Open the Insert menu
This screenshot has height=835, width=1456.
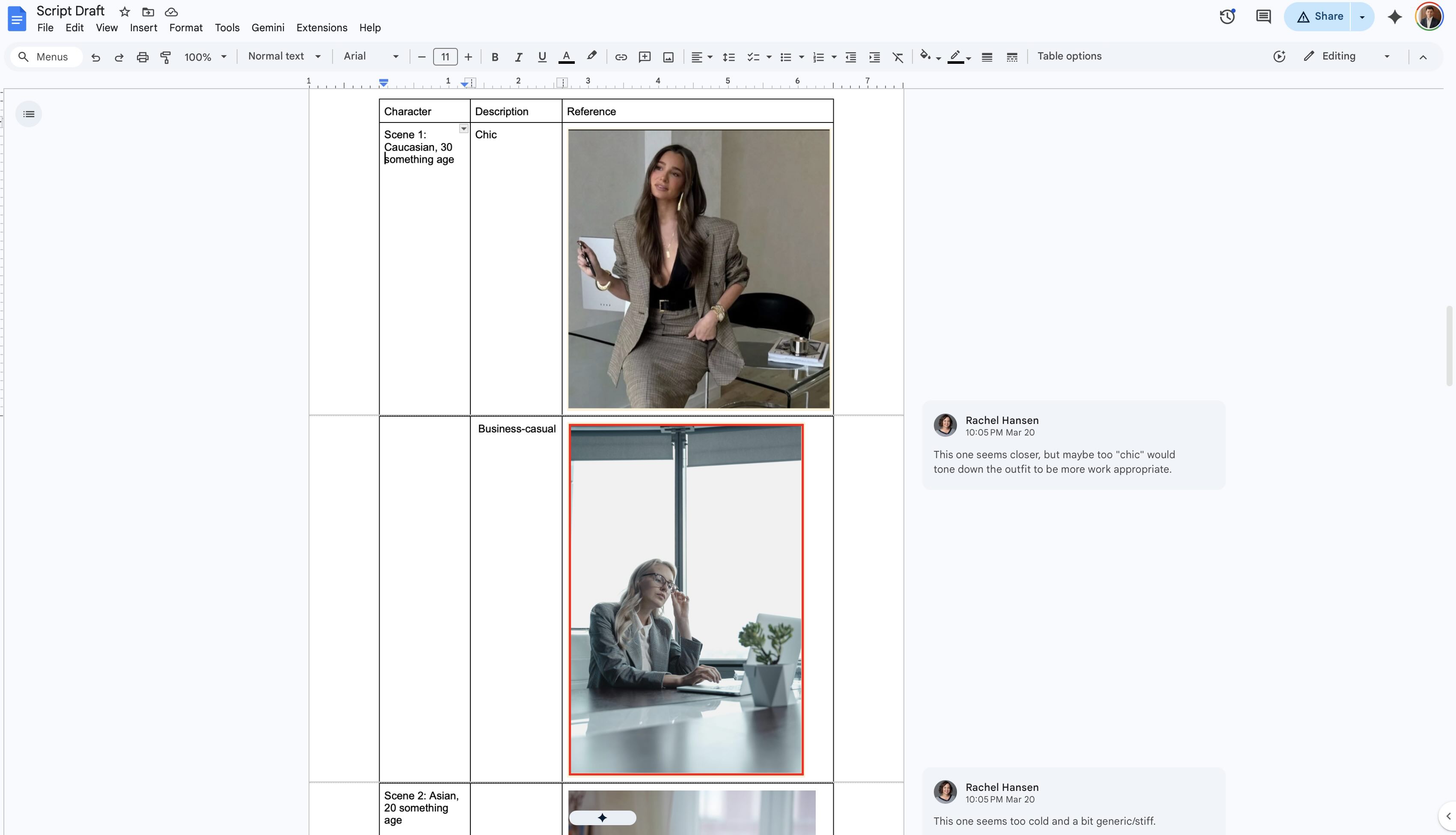(x=143, y=27)
